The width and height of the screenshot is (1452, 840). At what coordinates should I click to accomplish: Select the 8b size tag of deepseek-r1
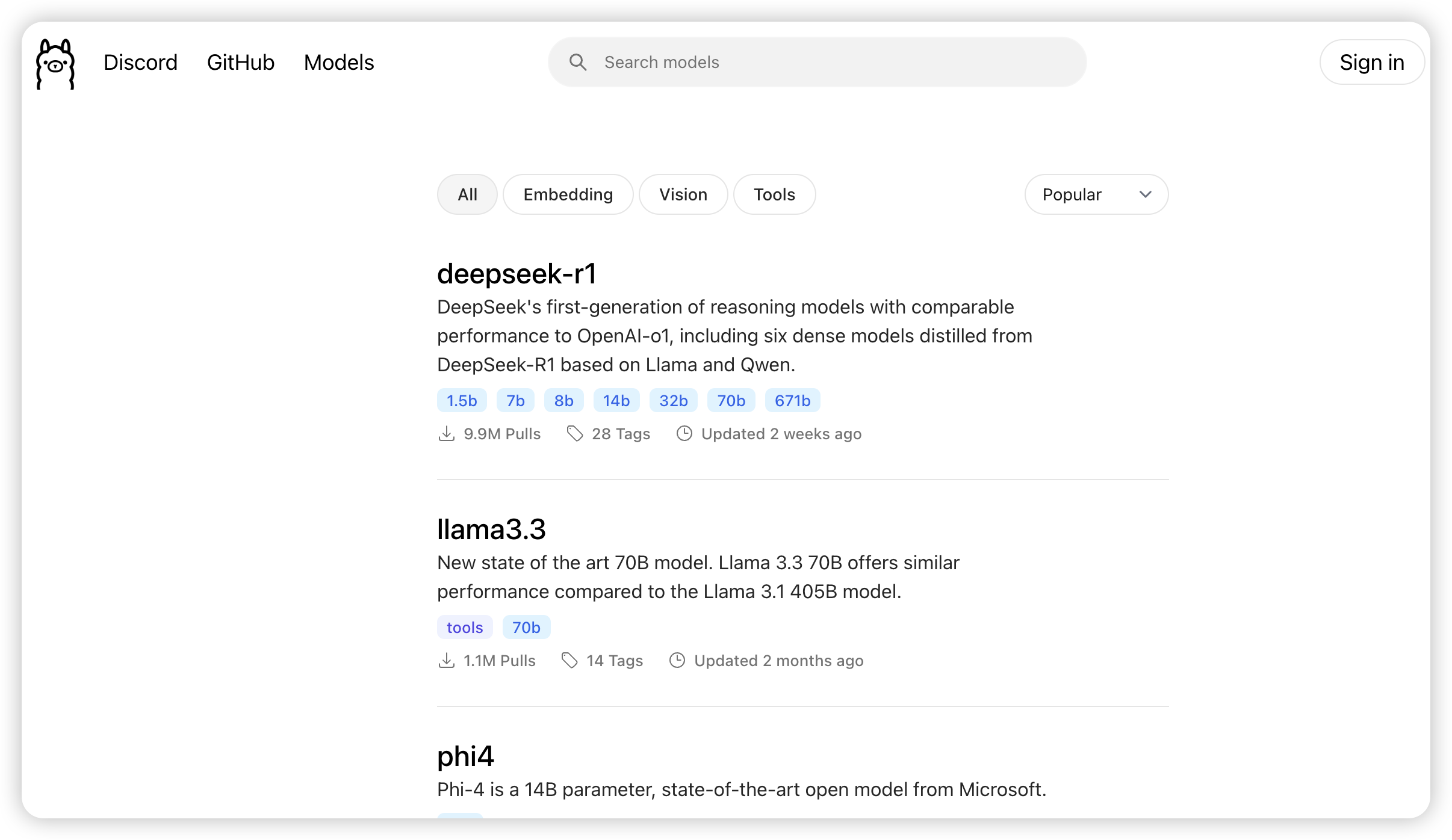click(x=563, y=401)
